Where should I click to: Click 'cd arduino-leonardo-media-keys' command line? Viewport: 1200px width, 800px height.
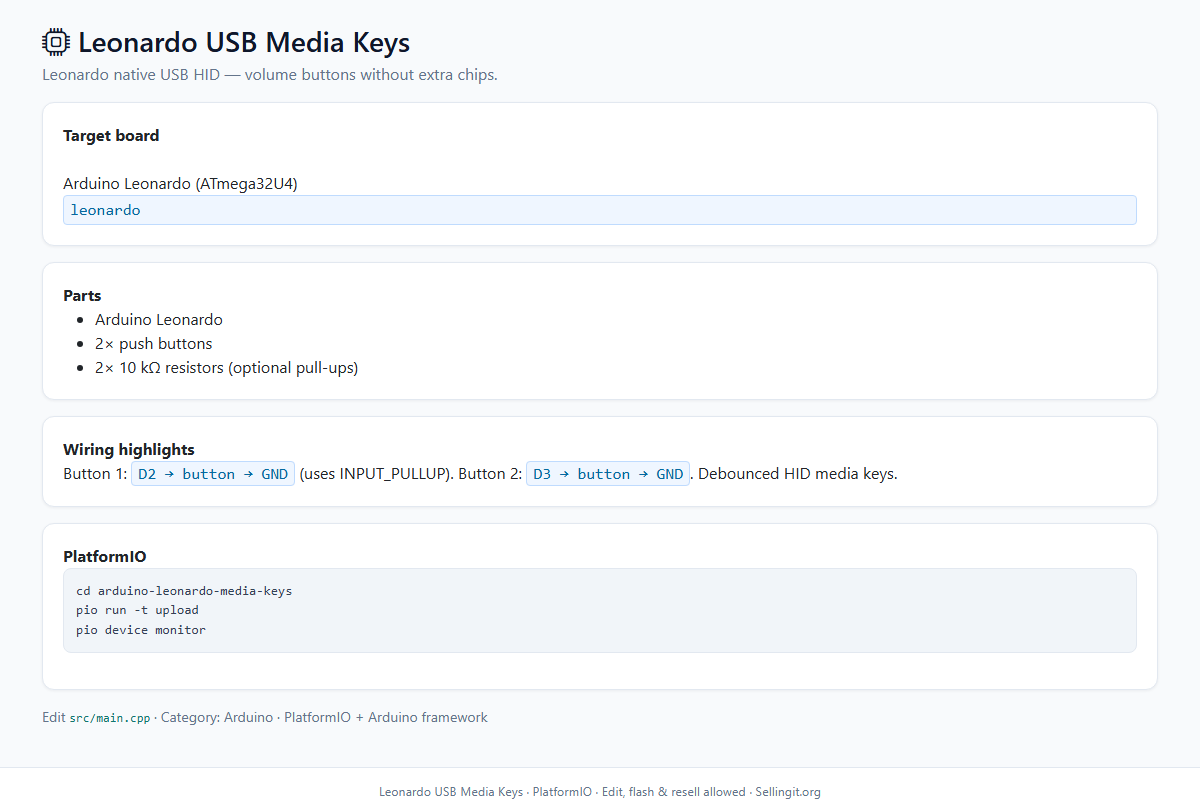coord(184,591)
